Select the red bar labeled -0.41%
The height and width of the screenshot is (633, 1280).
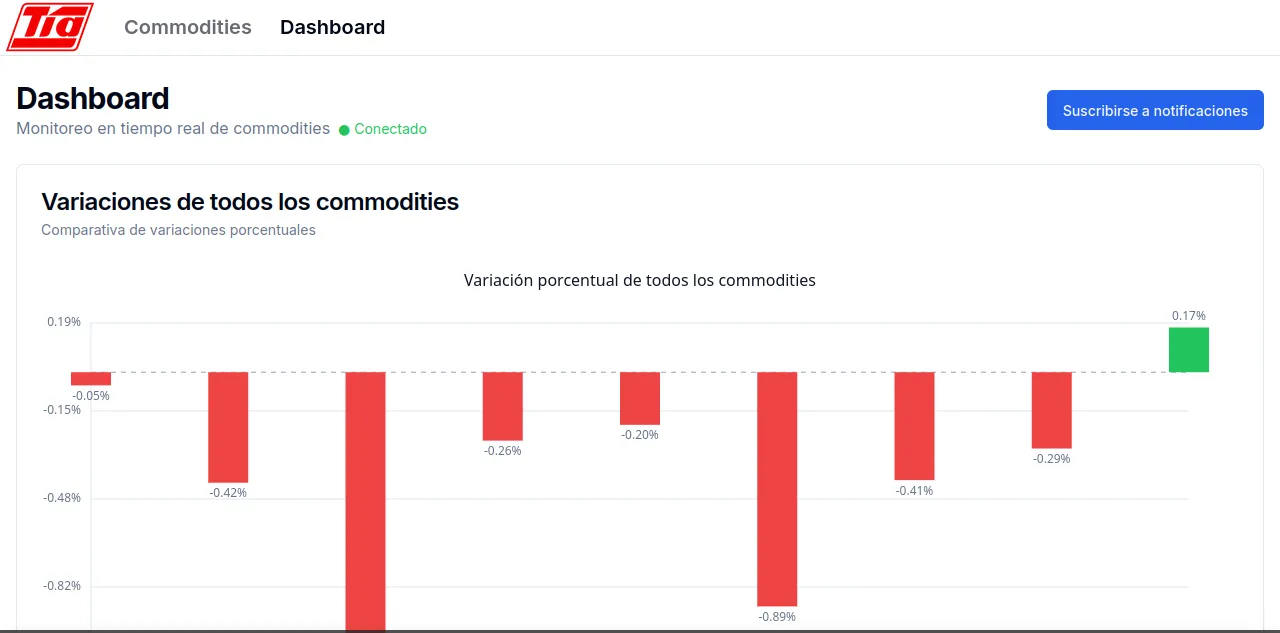coord(914,426)
